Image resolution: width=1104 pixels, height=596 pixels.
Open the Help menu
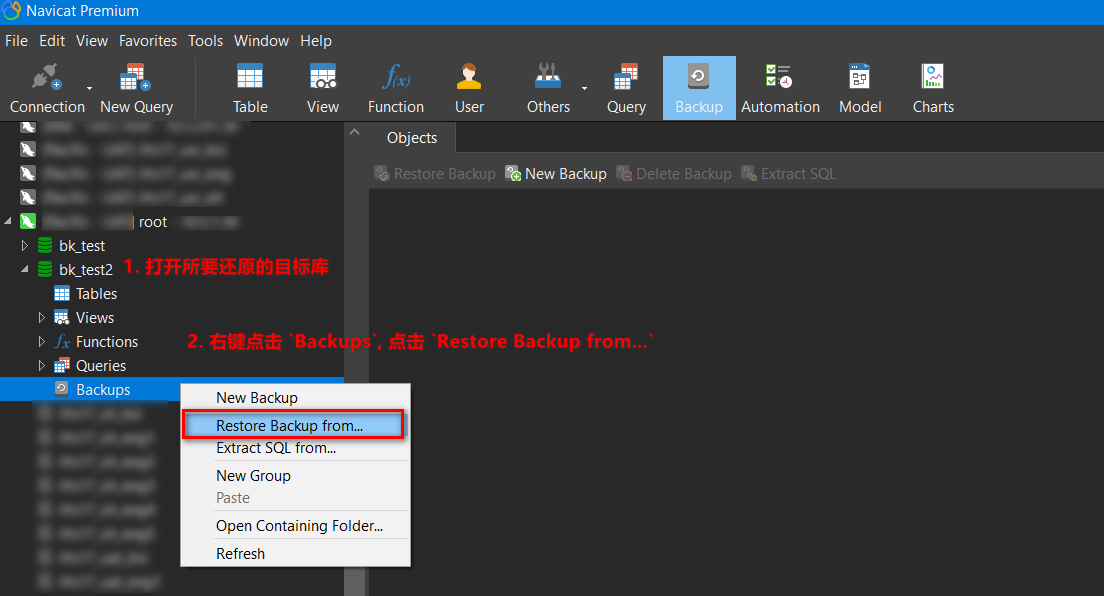click(x=315, y=41)
